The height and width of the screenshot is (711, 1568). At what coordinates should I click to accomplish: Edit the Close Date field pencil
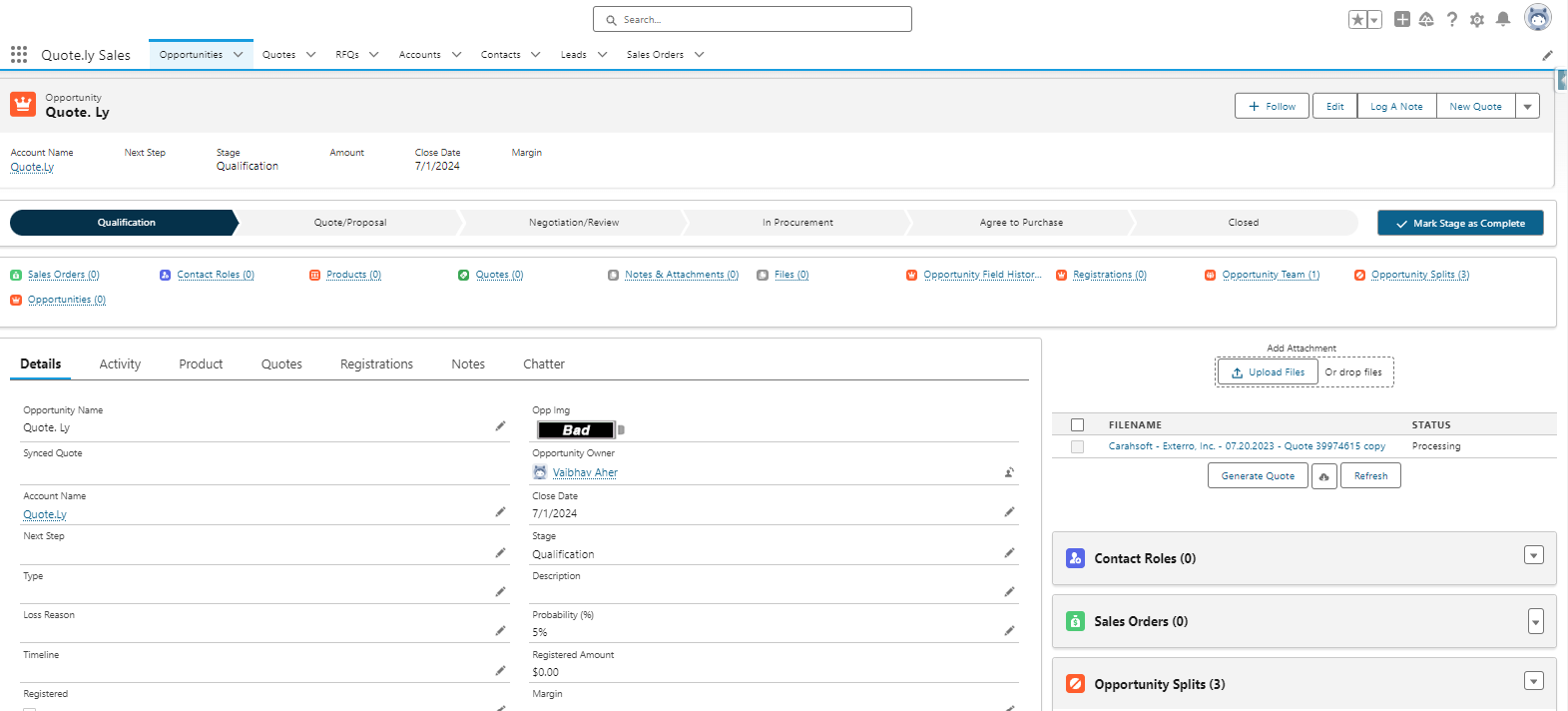(x=1009, y=512)
